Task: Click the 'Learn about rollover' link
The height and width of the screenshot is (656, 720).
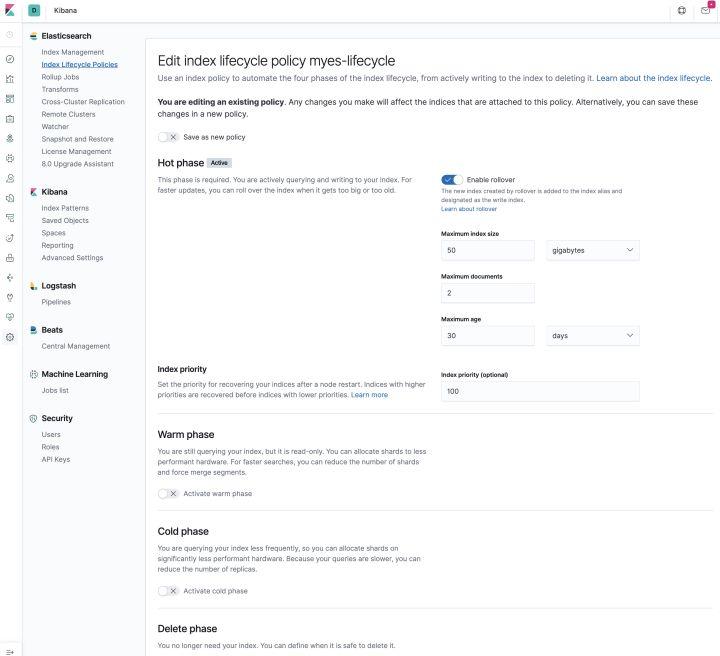Action: [x=468, y=210]
